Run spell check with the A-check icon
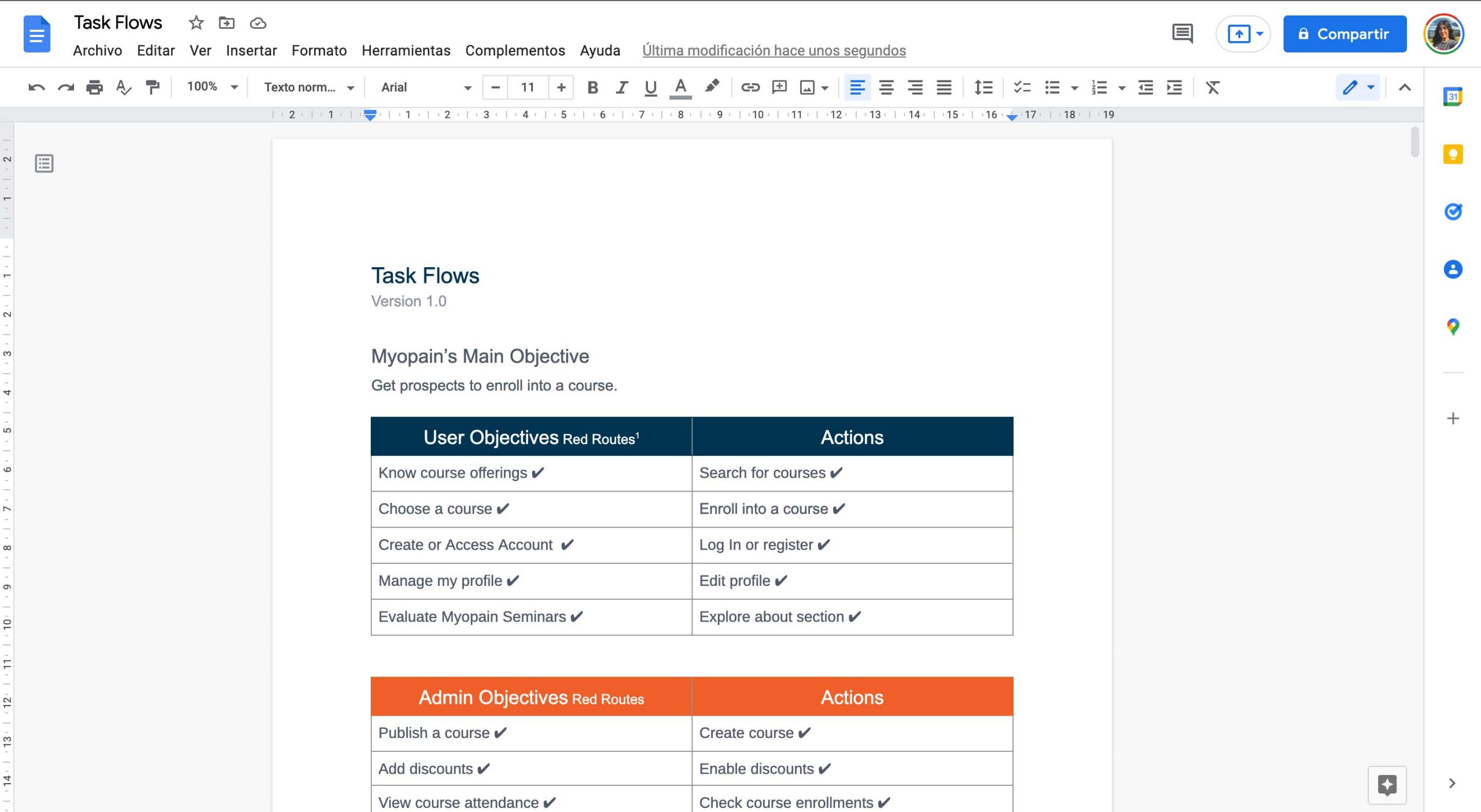Viewport: 1481px width, 812px height. [123, 87]
